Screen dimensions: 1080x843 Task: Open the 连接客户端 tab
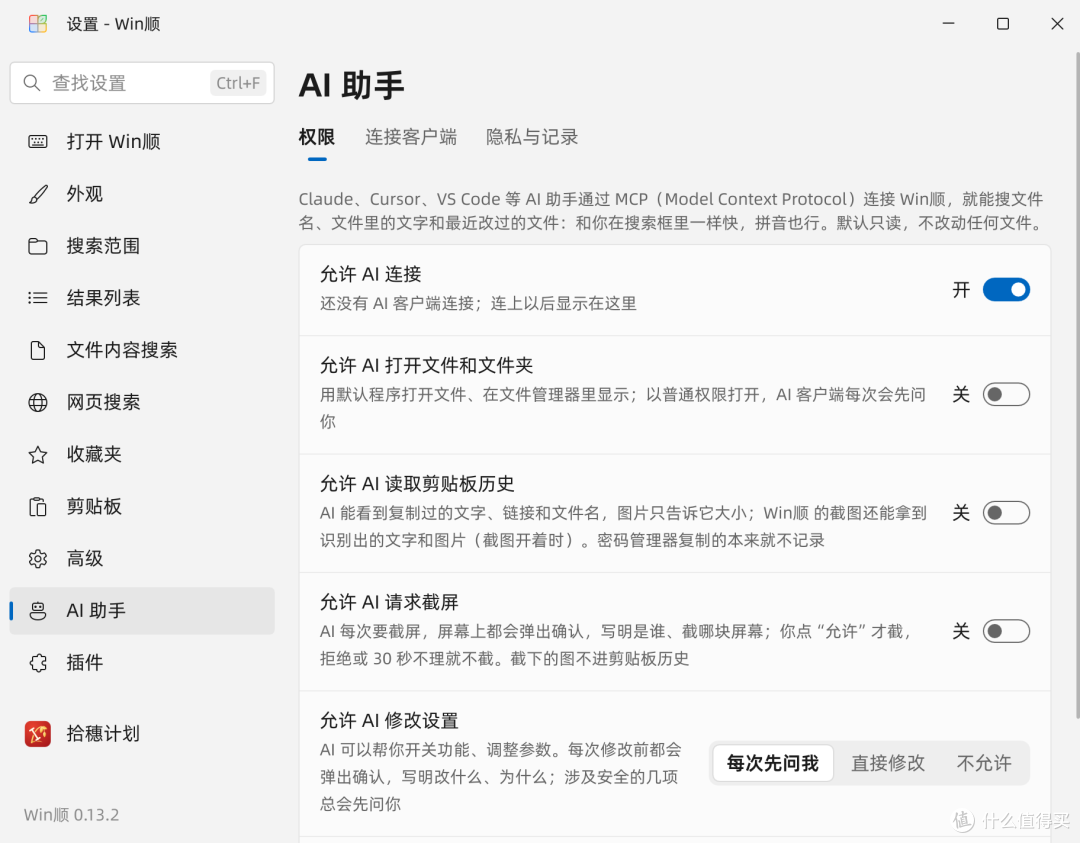(x=411, y=137)
